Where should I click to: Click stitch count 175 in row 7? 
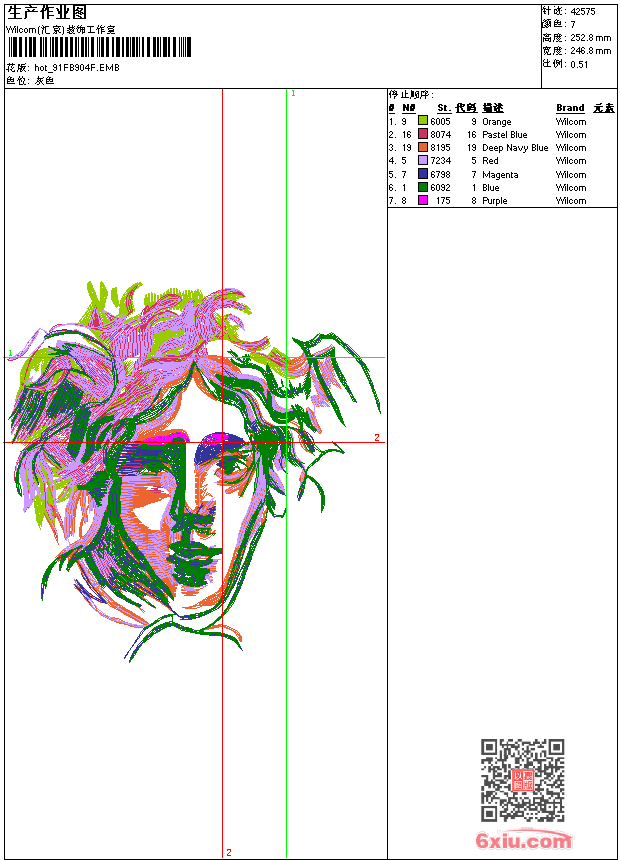443,201
